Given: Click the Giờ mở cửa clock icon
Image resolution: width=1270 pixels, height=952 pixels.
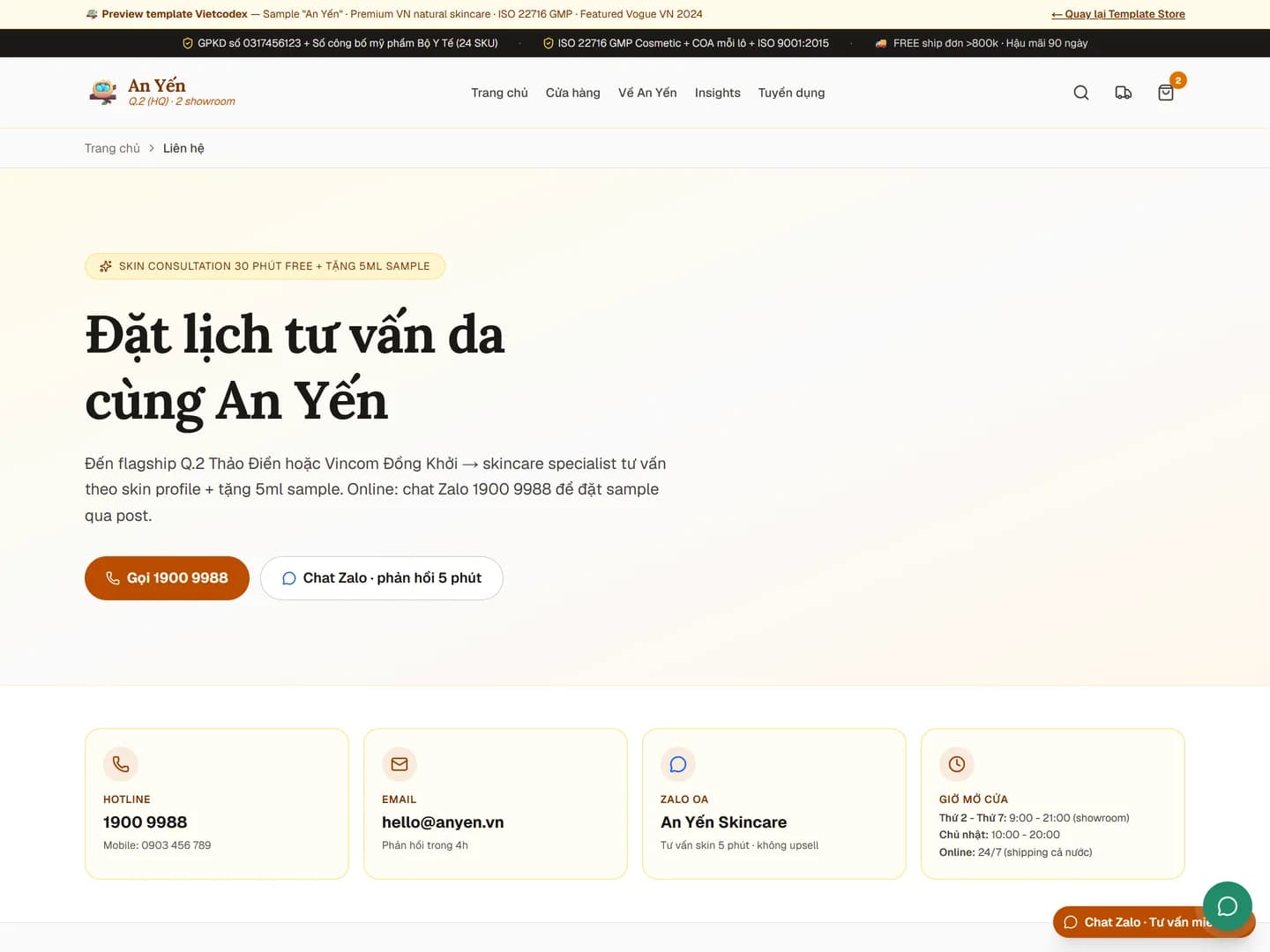Looking at the screenshot, I should point(957,764).
